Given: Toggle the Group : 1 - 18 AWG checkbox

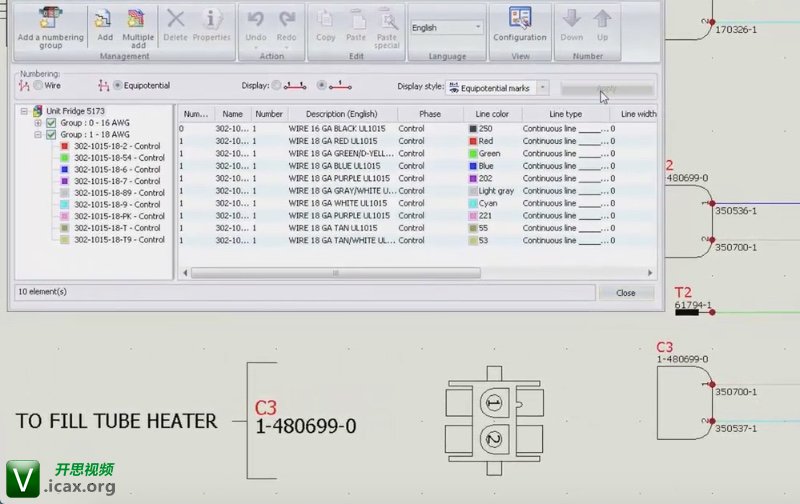Looking at the screenshot, I should coord(52,134).
